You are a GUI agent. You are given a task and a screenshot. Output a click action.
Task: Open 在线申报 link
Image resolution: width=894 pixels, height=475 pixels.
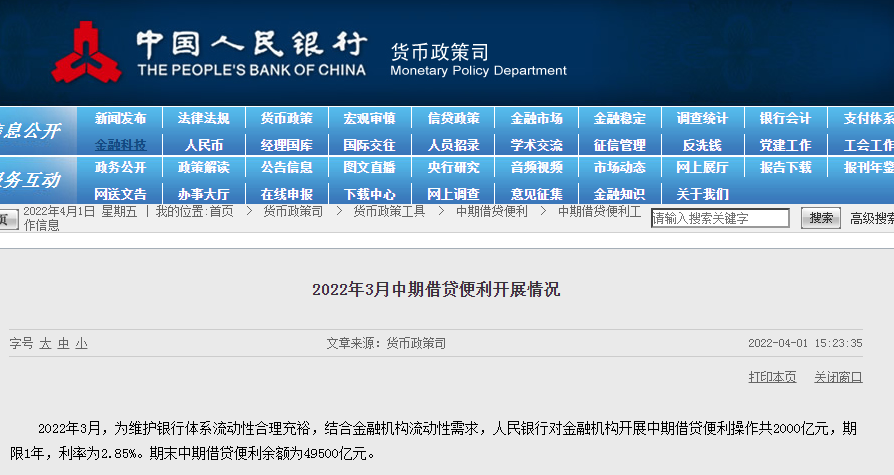[x=287, y=194]
